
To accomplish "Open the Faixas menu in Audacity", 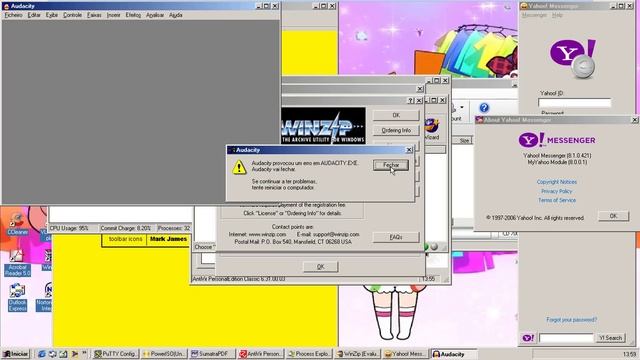I will [94, 15].
